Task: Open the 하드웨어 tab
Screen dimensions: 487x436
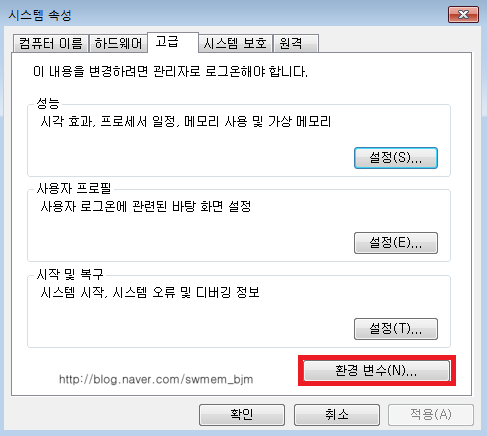Action: click(118, 43)
